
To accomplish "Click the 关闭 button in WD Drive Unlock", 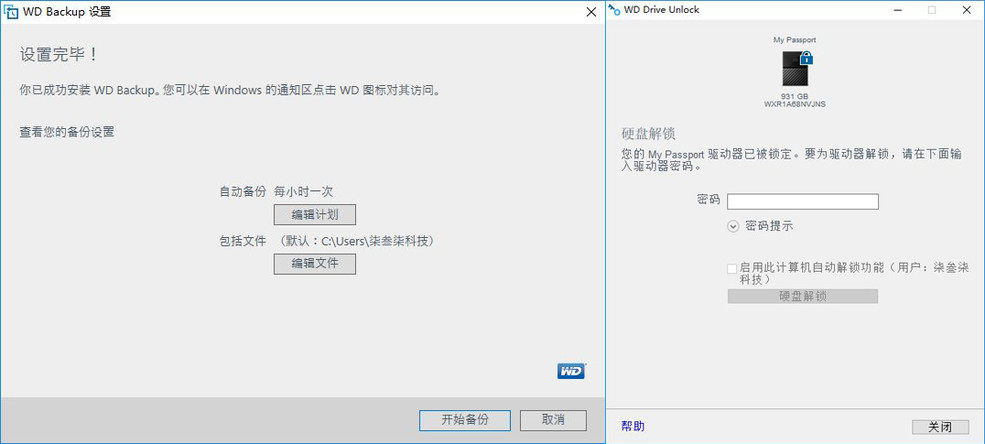I will [x=940, y=427].
